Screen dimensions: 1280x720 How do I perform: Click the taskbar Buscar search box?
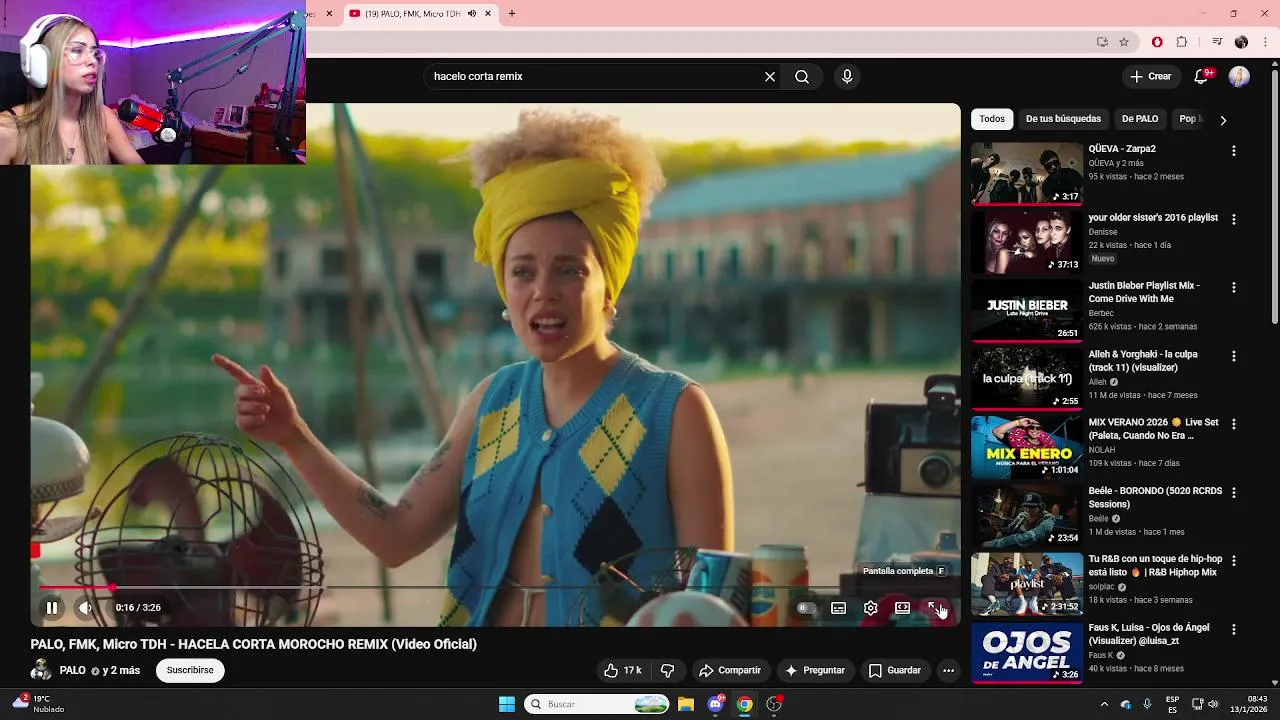(597, 704)
